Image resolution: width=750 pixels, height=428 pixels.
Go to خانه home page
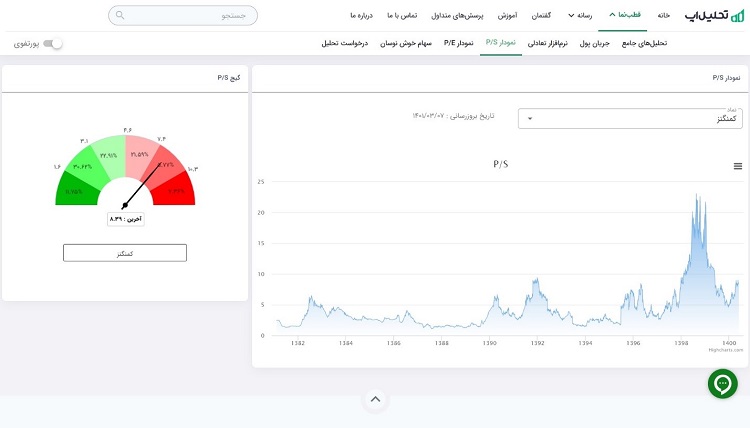pyautogui.click(x=663, y=15)
